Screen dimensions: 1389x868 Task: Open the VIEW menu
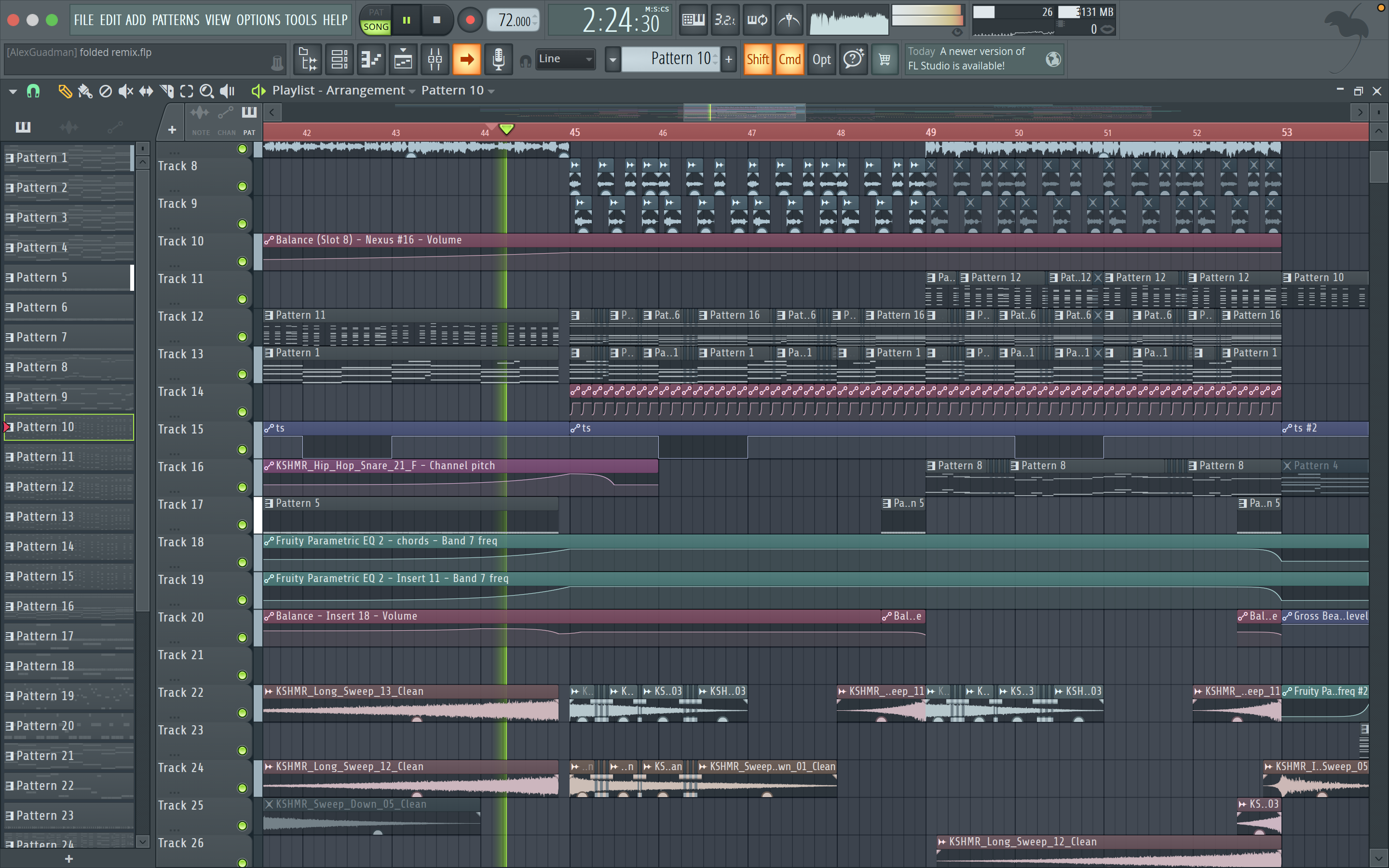[x=218, y=20]
